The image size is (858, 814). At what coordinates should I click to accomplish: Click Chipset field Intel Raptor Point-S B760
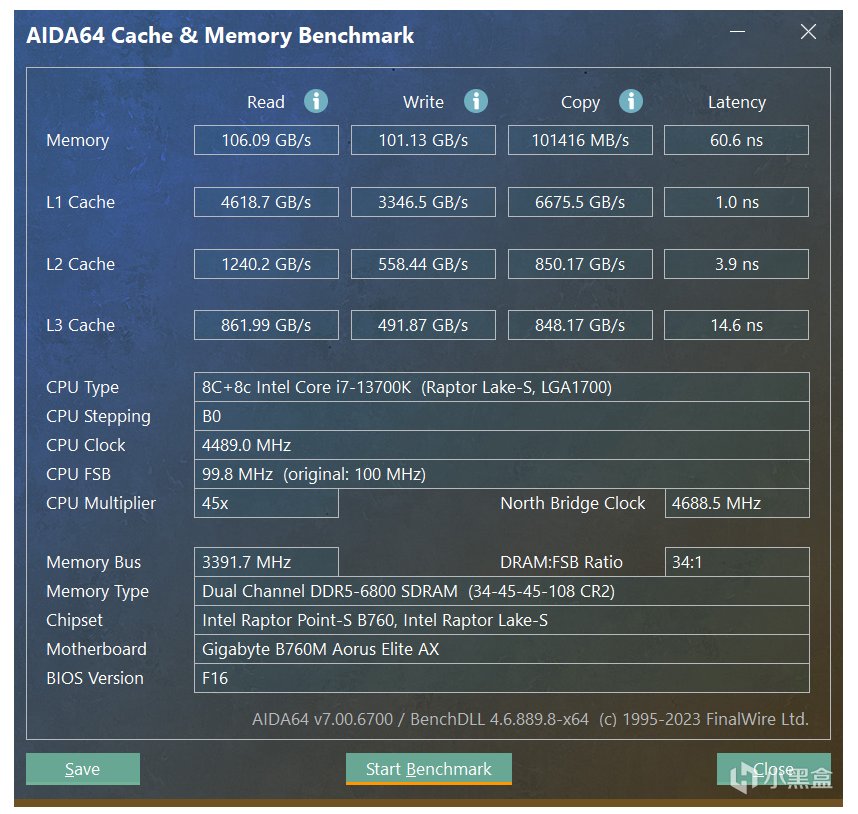tap(502, 620)
